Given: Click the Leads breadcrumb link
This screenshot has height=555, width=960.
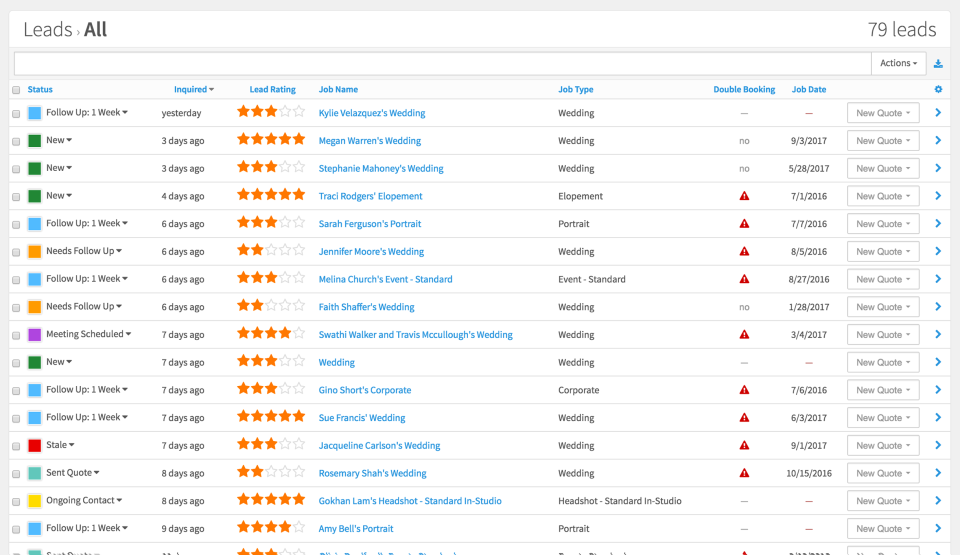Looking at the screenshot, I should (47, 30).
